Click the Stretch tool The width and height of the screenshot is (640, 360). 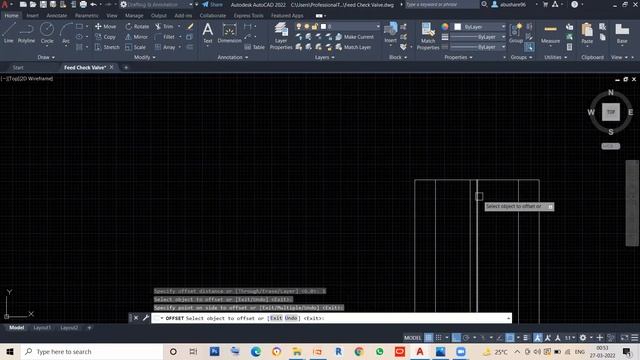pos(107,47)
